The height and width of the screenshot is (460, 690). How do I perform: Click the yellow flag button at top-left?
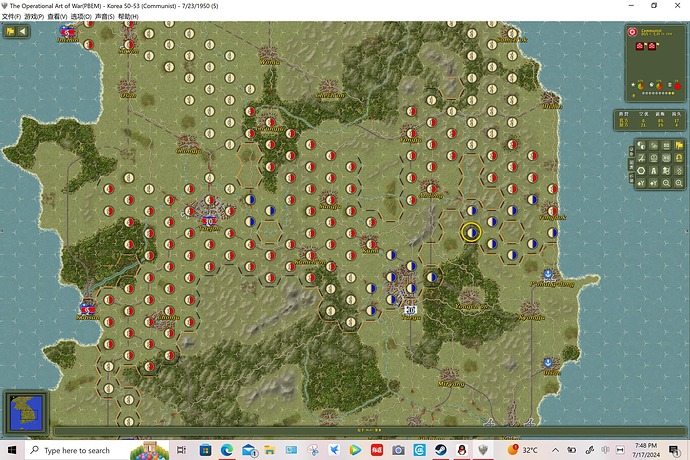click(x=10, y=31)
